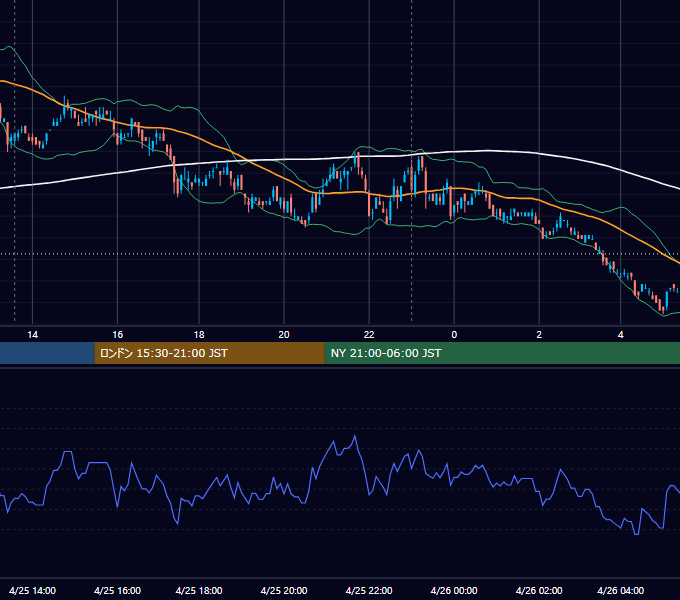Image resolution: width=680 pixels, height=600 pixels.
Task: Click the 22 hour axis label
Action: pos(369,335)
